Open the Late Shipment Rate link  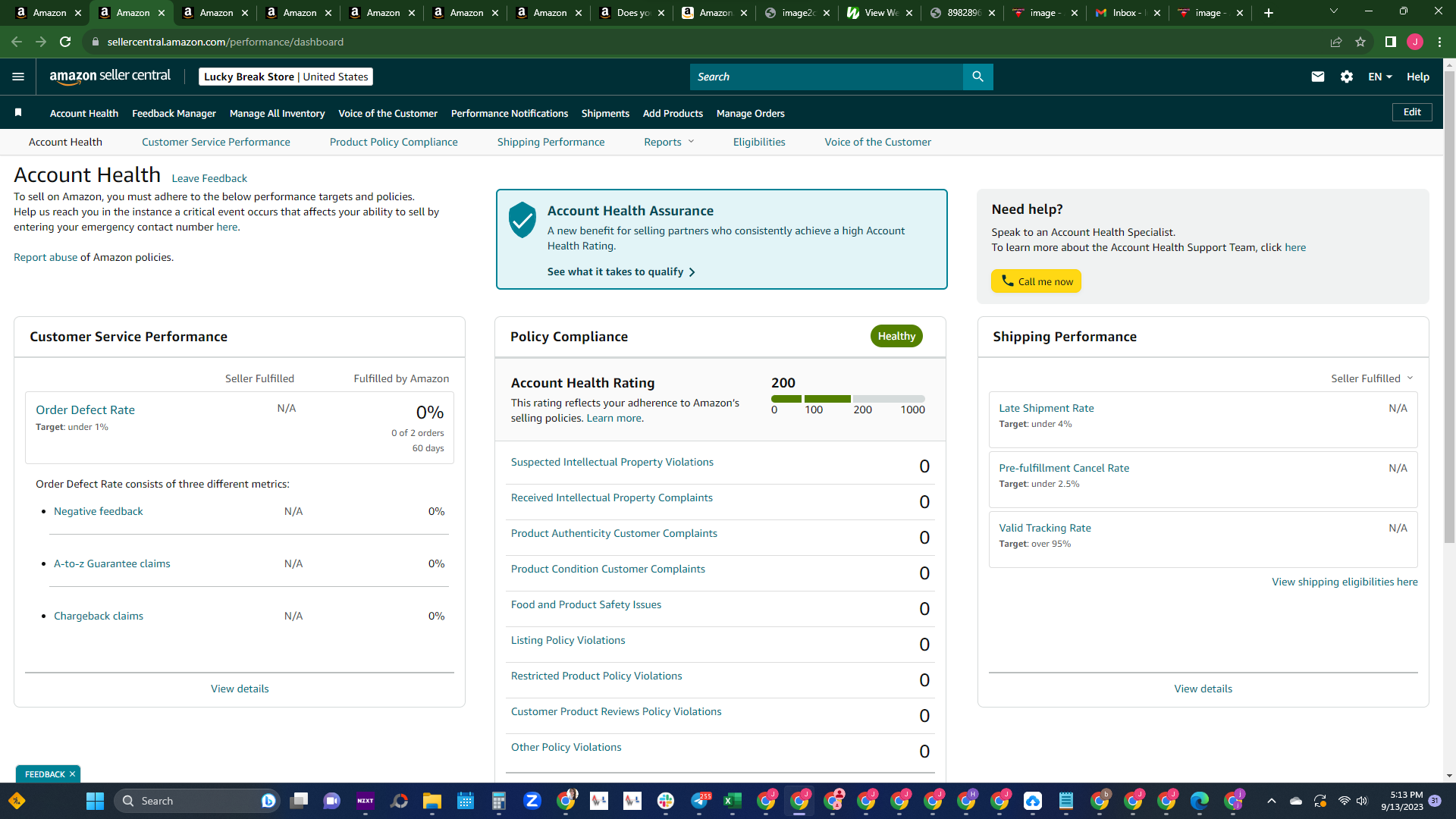tap(1046, 408)
